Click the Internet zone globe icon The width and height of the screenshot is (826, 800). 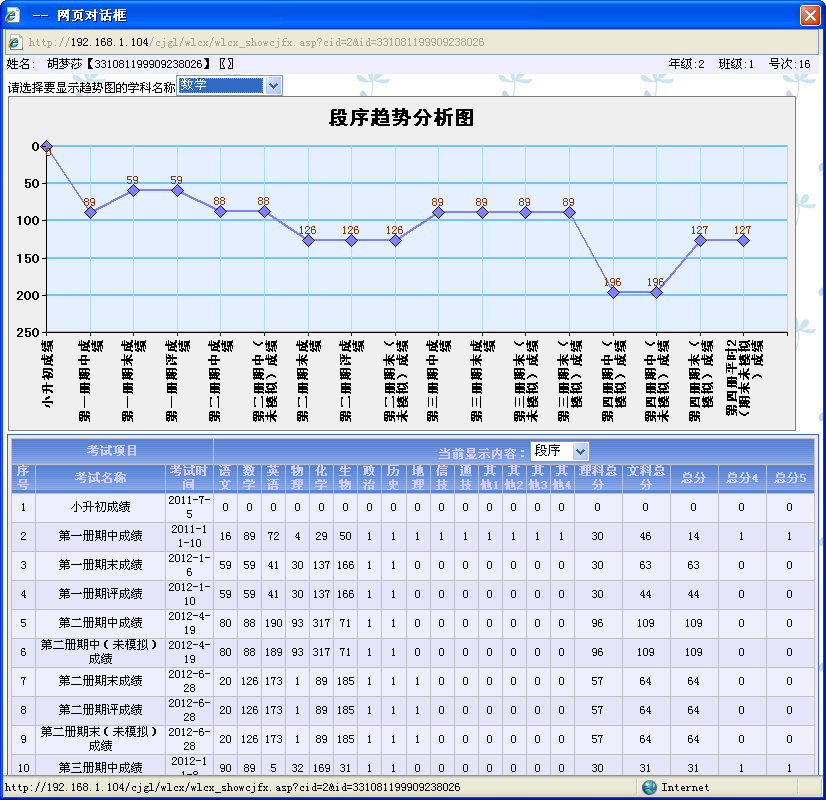click(649, 787)
